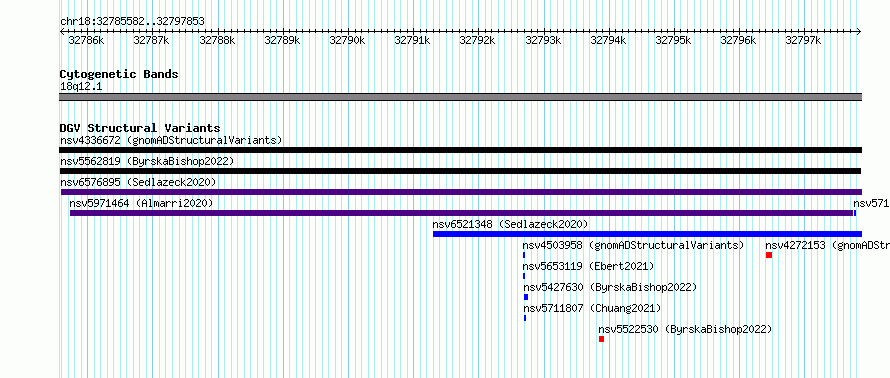The width and height of the screenshot is (890, 378).
Task: Open nsv5427630 (ByrskaBishop2022) label
Action: coord(610,287)
